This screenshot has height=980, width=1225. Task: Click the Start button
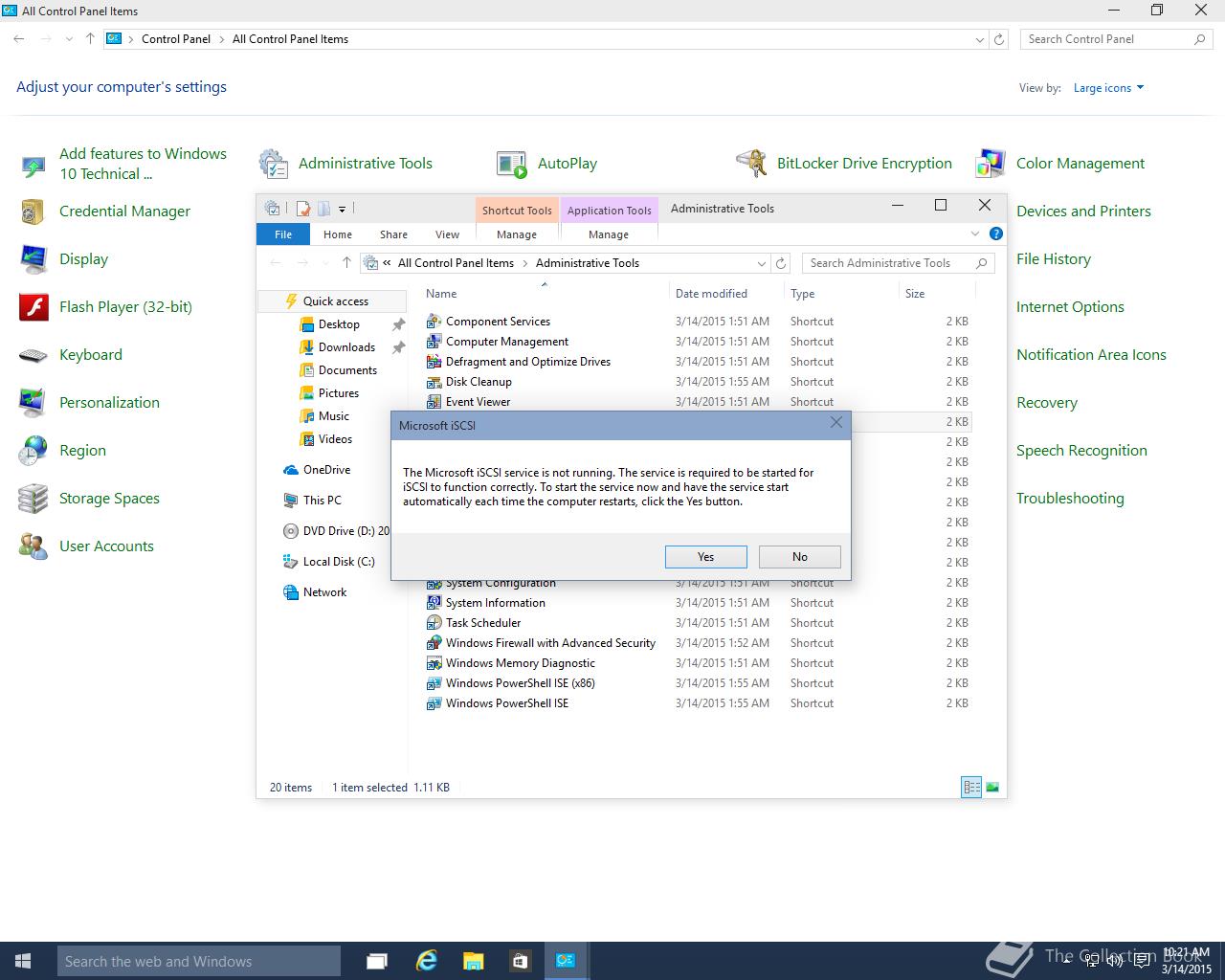pos(23,961)
